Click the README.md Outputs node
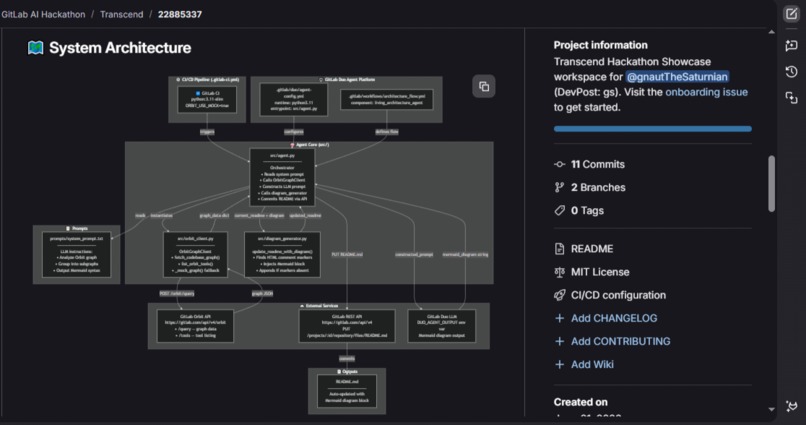This screenshot has width=806, height=425. tap(347, 391)
